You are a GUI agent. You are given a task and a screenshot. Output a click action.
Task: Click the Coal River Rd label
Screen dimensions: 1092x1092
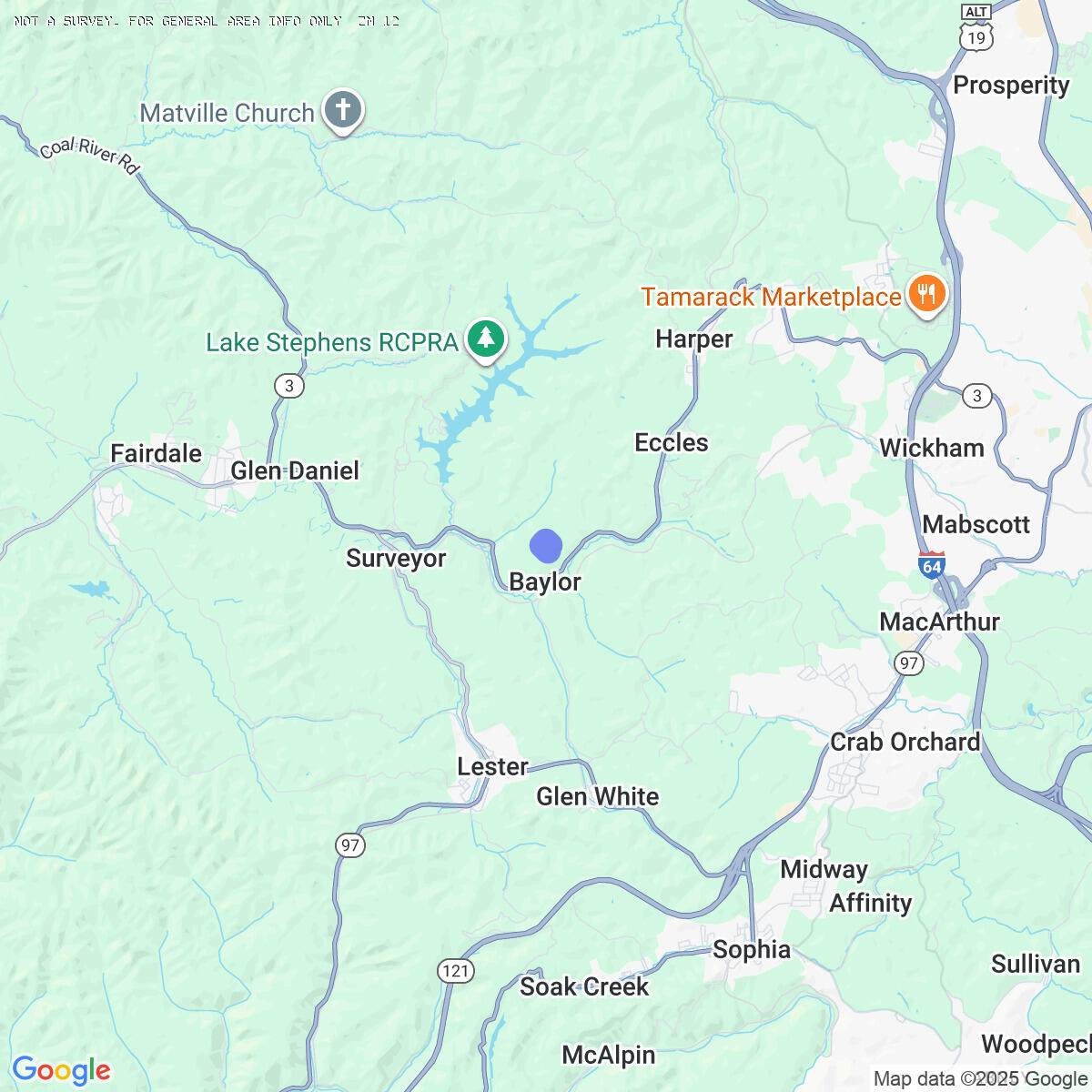pyautogui.click(x=88, y=156)
